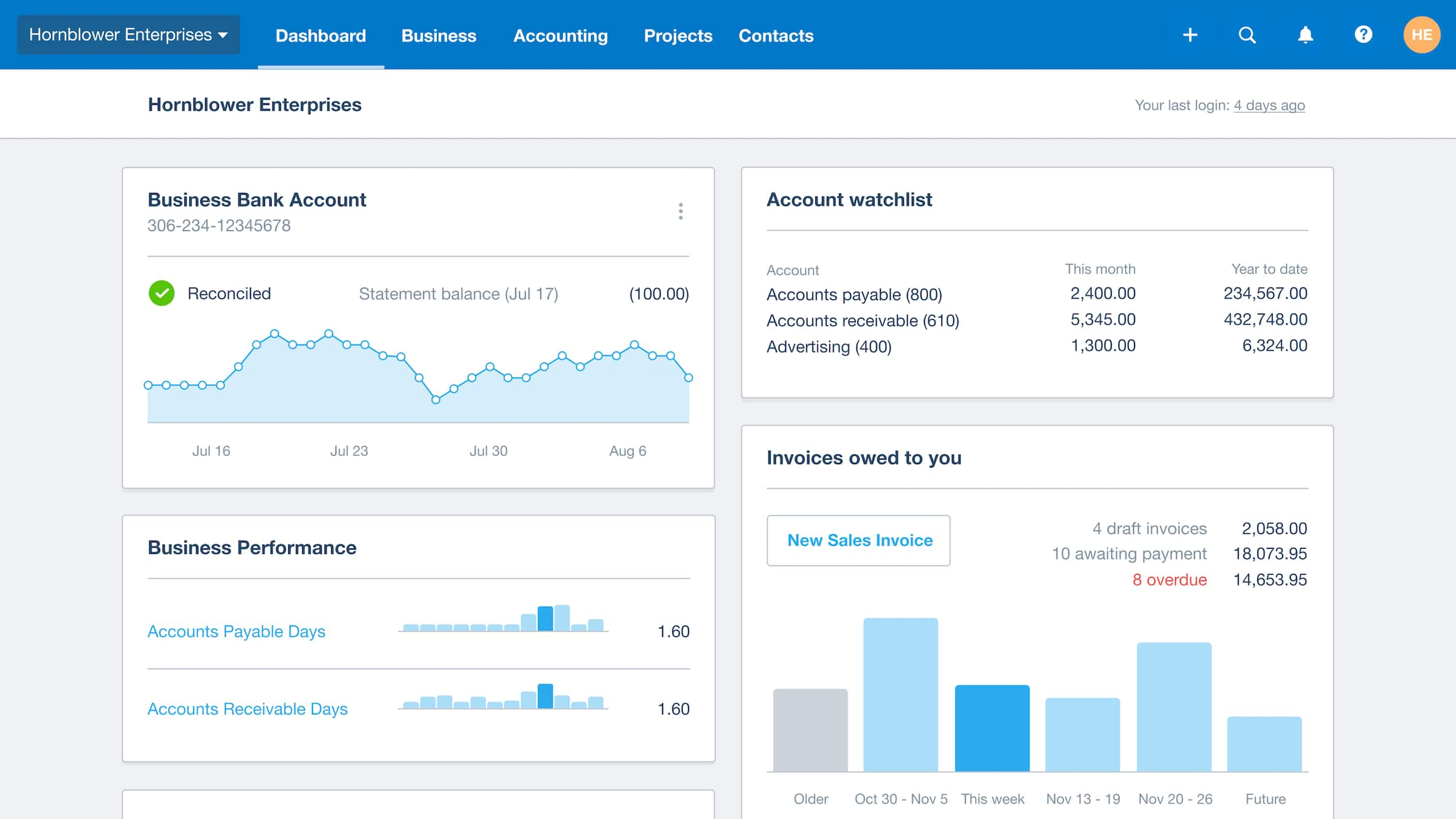The image size is (1456, 819).
Task: Click the Hornblower Enterprises dropdown arrow
Action: [x=223, y=35]
